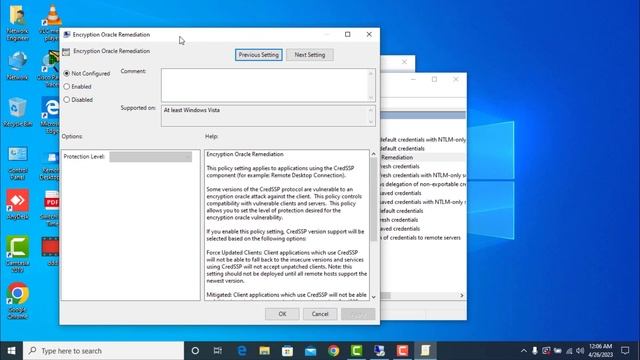Open the Control Panel desktop shortcut

click(x=18, y=163)
